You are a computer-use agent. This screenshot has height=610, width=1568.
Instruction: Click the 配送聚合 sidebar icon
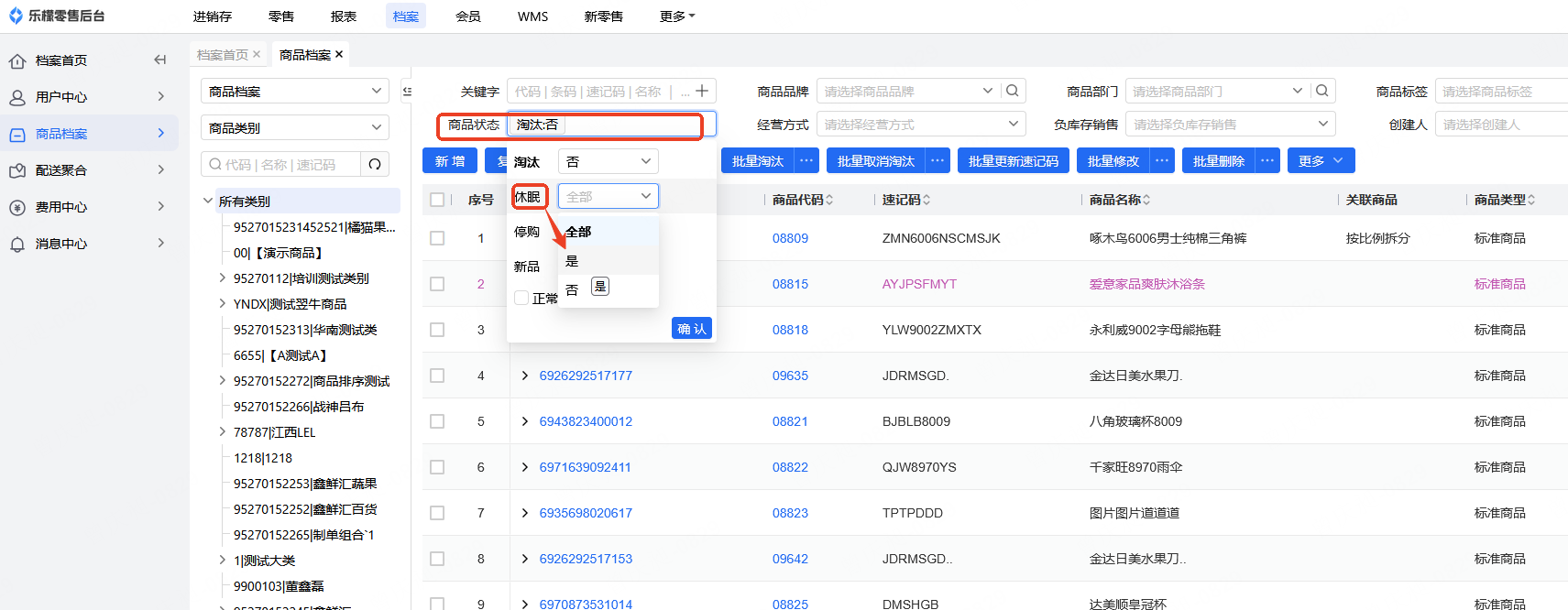[17, 170]
